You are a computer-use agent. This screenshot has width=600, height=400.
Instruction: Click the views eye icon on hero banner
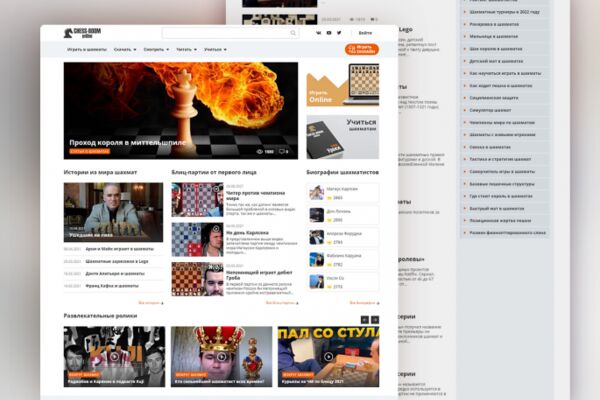(x=259, y=152)
